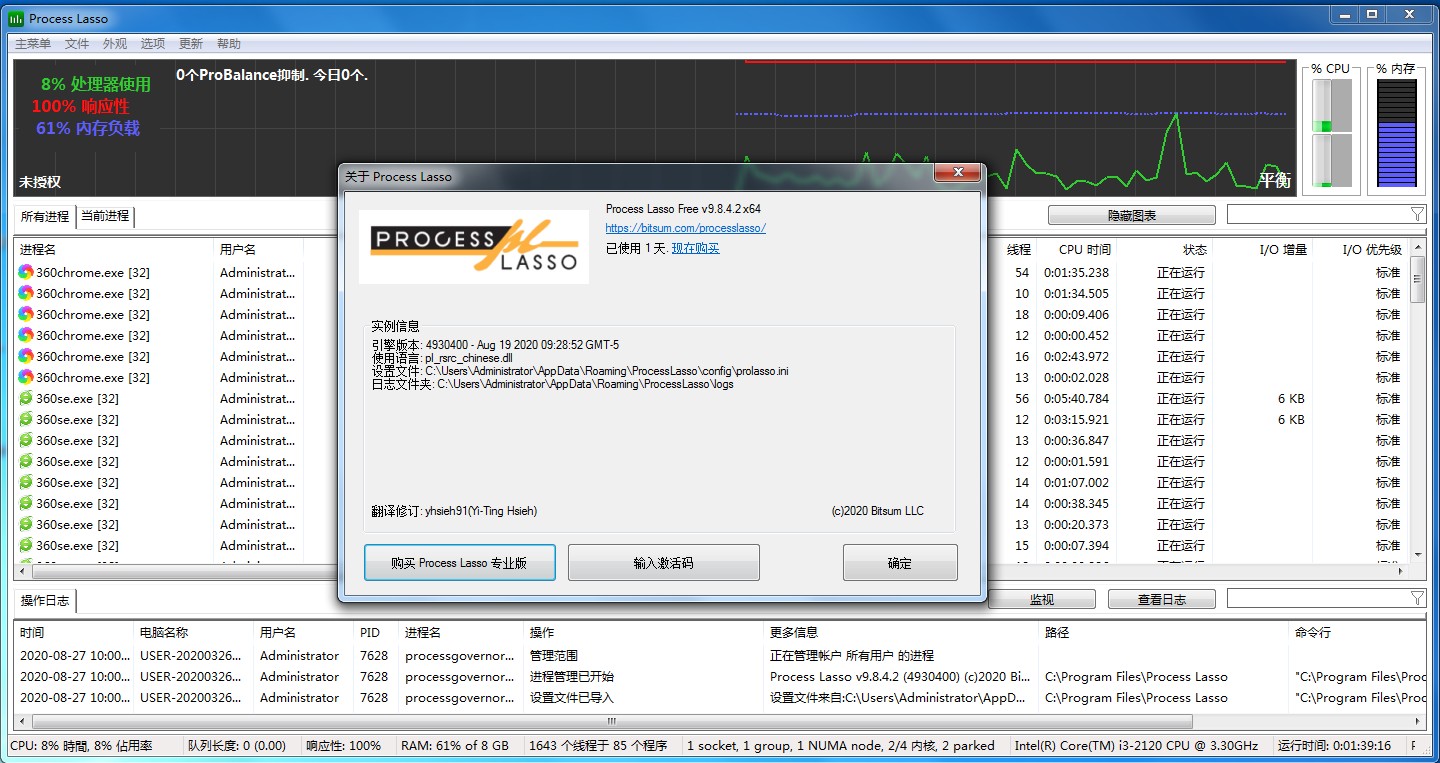Click '使用语言: pl_rsrc_chinese.dll' in the About dialog

click(442, 358)
